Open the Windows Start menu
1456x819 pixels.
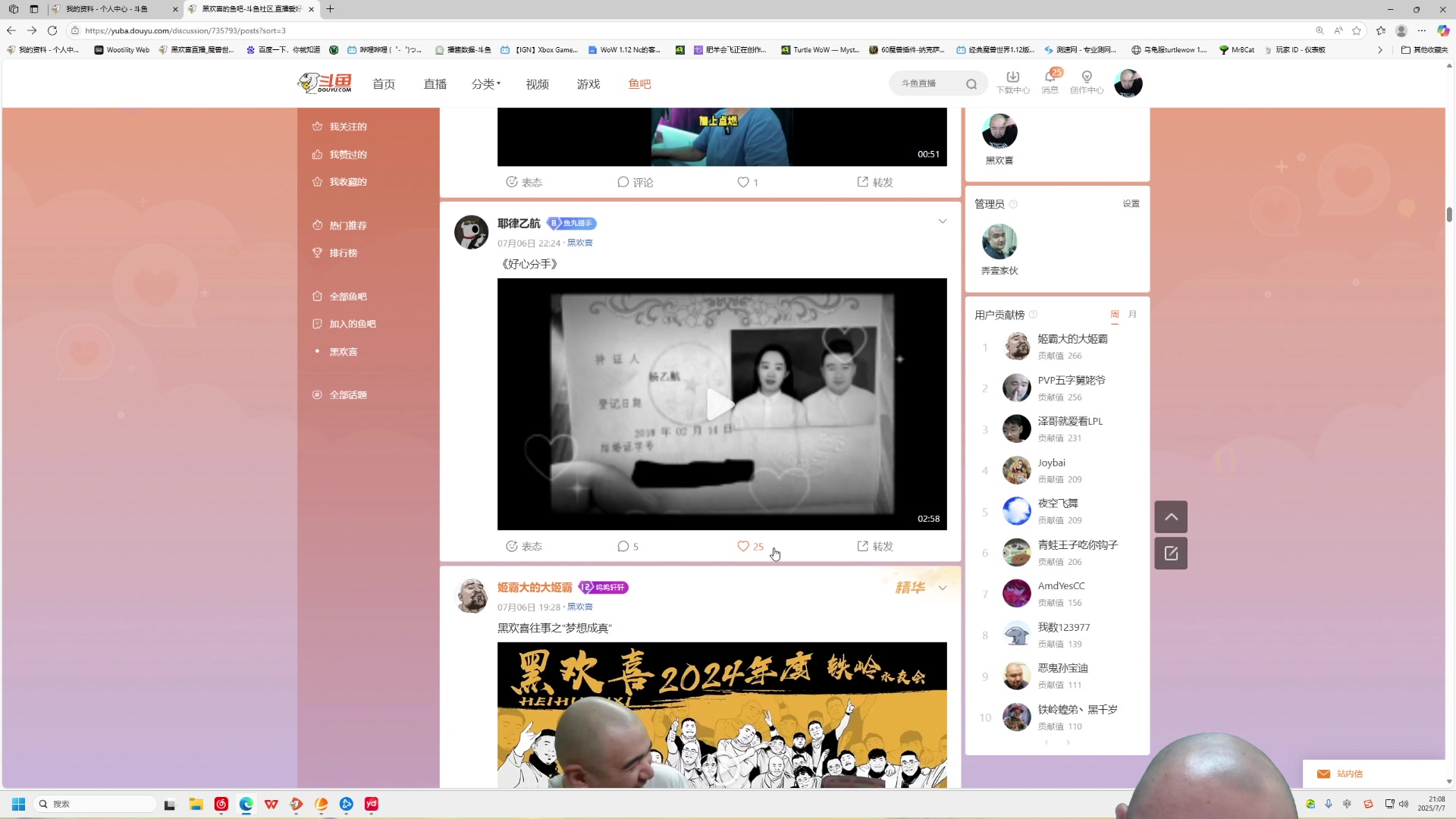click(18, 804)
